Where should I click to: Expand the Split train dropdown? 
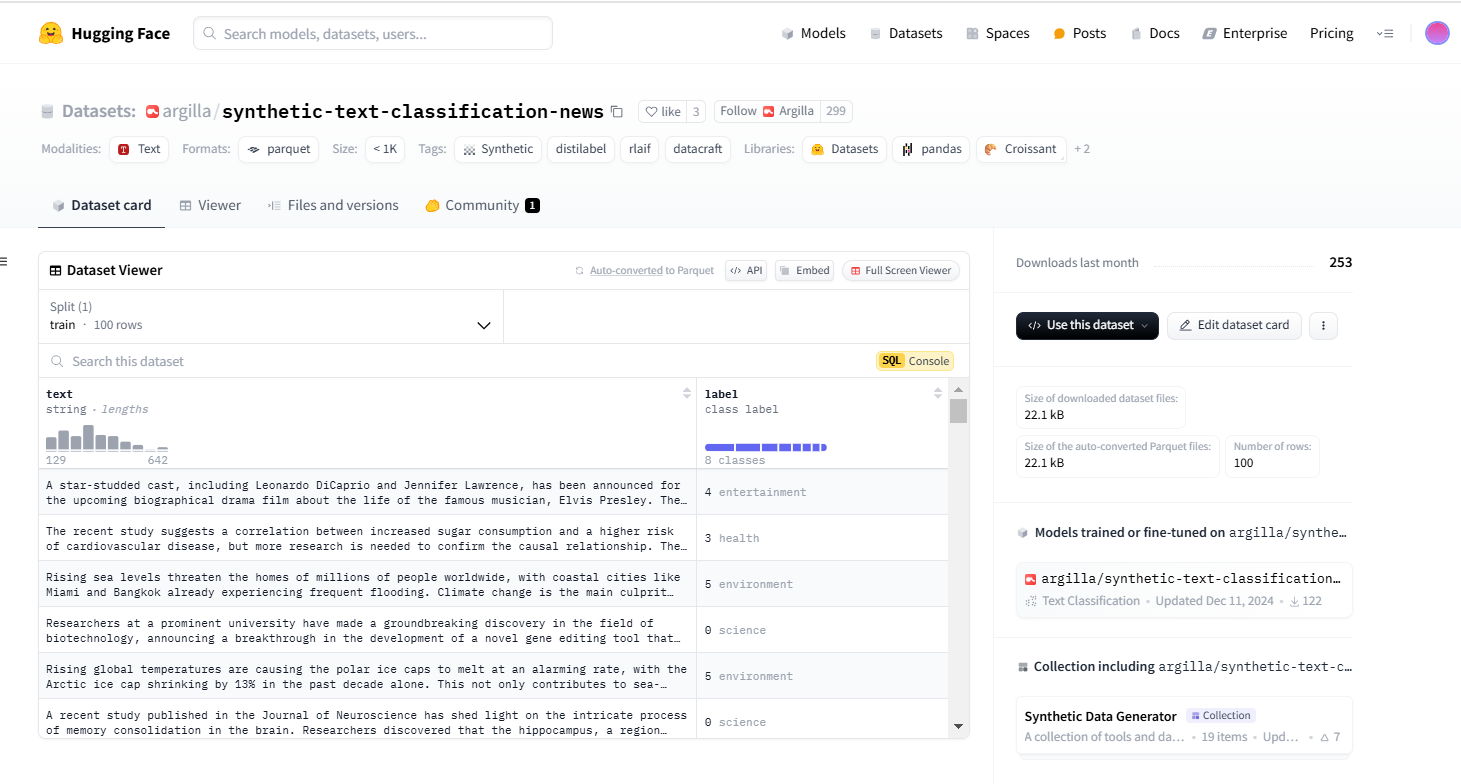pyautogui.click(x=271, y=316)
